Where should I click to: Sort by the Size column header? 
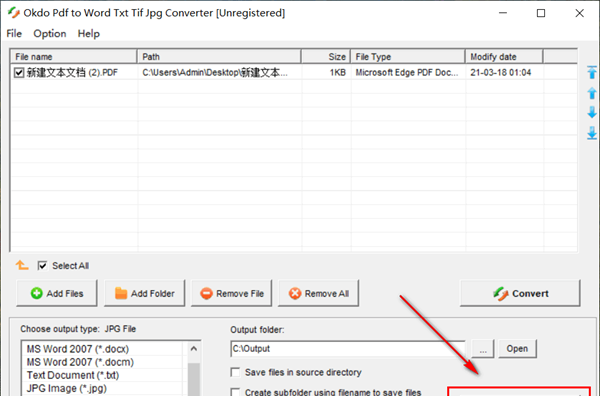pos(326,57)
